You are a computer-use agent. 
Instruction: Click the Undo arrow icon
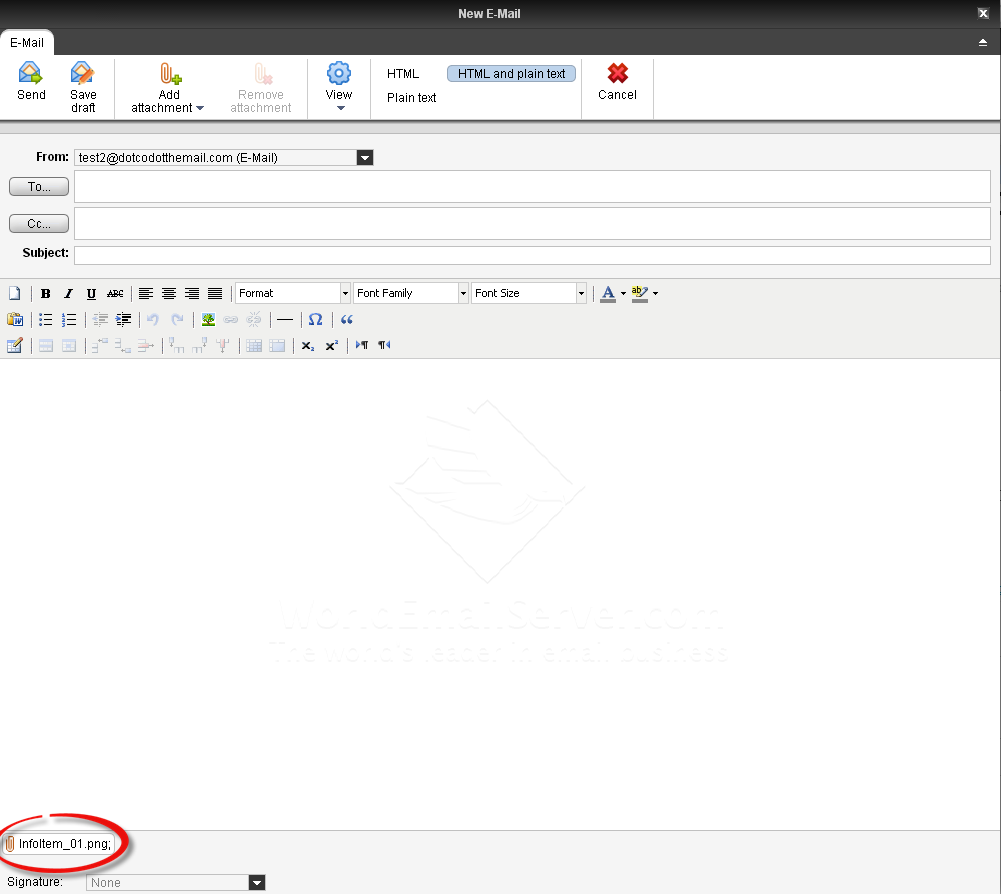click(x=153, y=319)
